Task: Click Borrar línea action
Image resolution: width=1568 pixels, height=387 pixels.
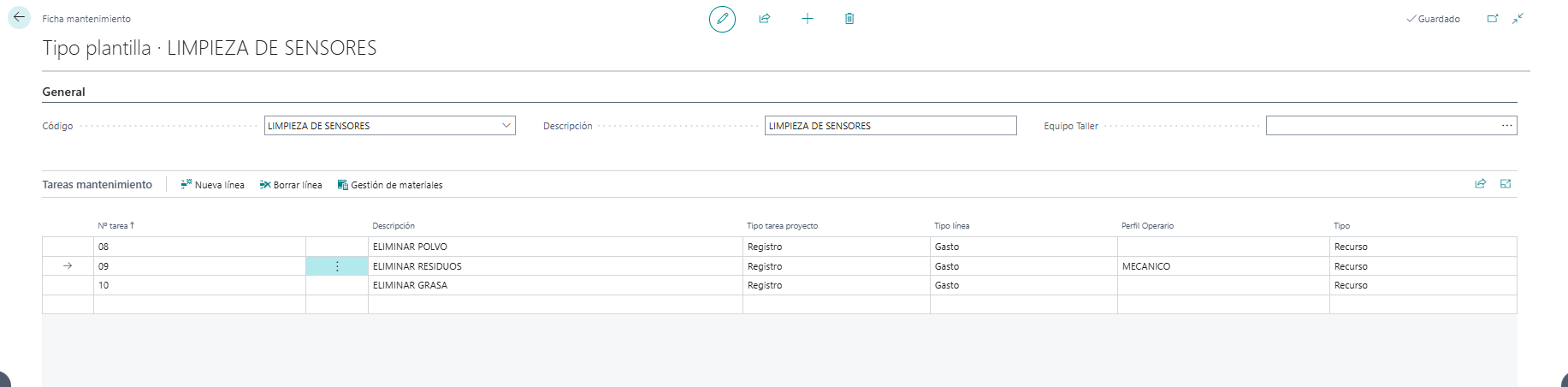Action: pos(291,185)
